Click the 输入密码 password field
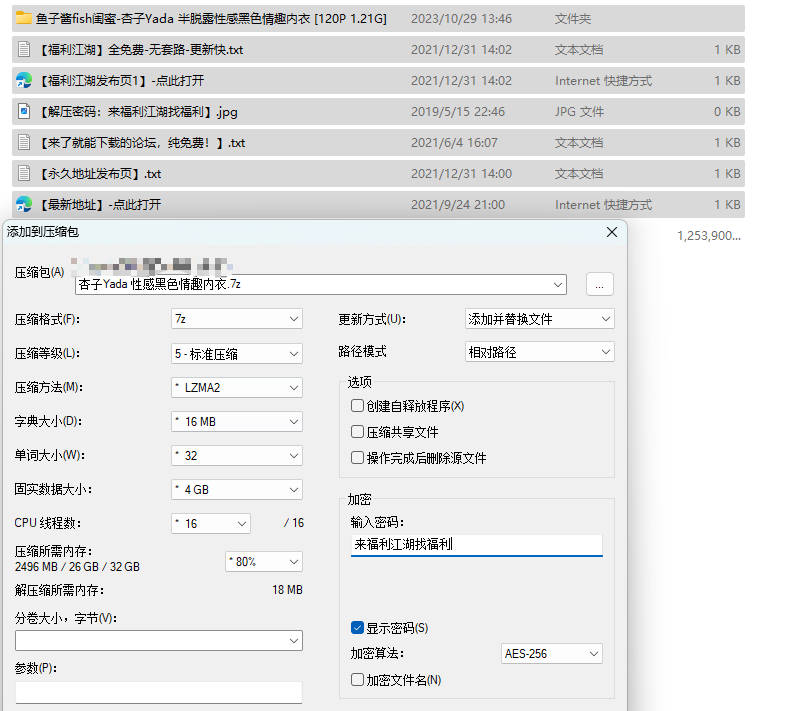This screenshot has width=803, height=711. (x=476, y=545)
